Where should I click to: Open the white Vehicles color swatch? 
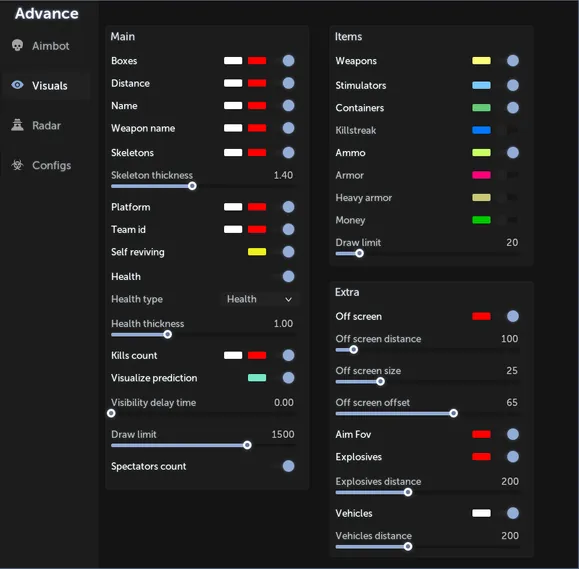coord(482,513)
